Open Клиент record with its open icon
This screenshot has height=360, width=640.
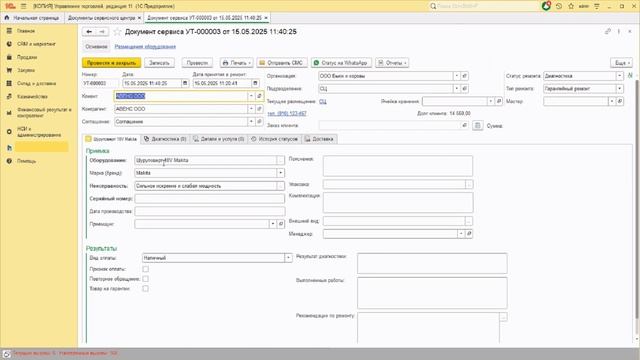pyautogui.click(x=259, y=96)
